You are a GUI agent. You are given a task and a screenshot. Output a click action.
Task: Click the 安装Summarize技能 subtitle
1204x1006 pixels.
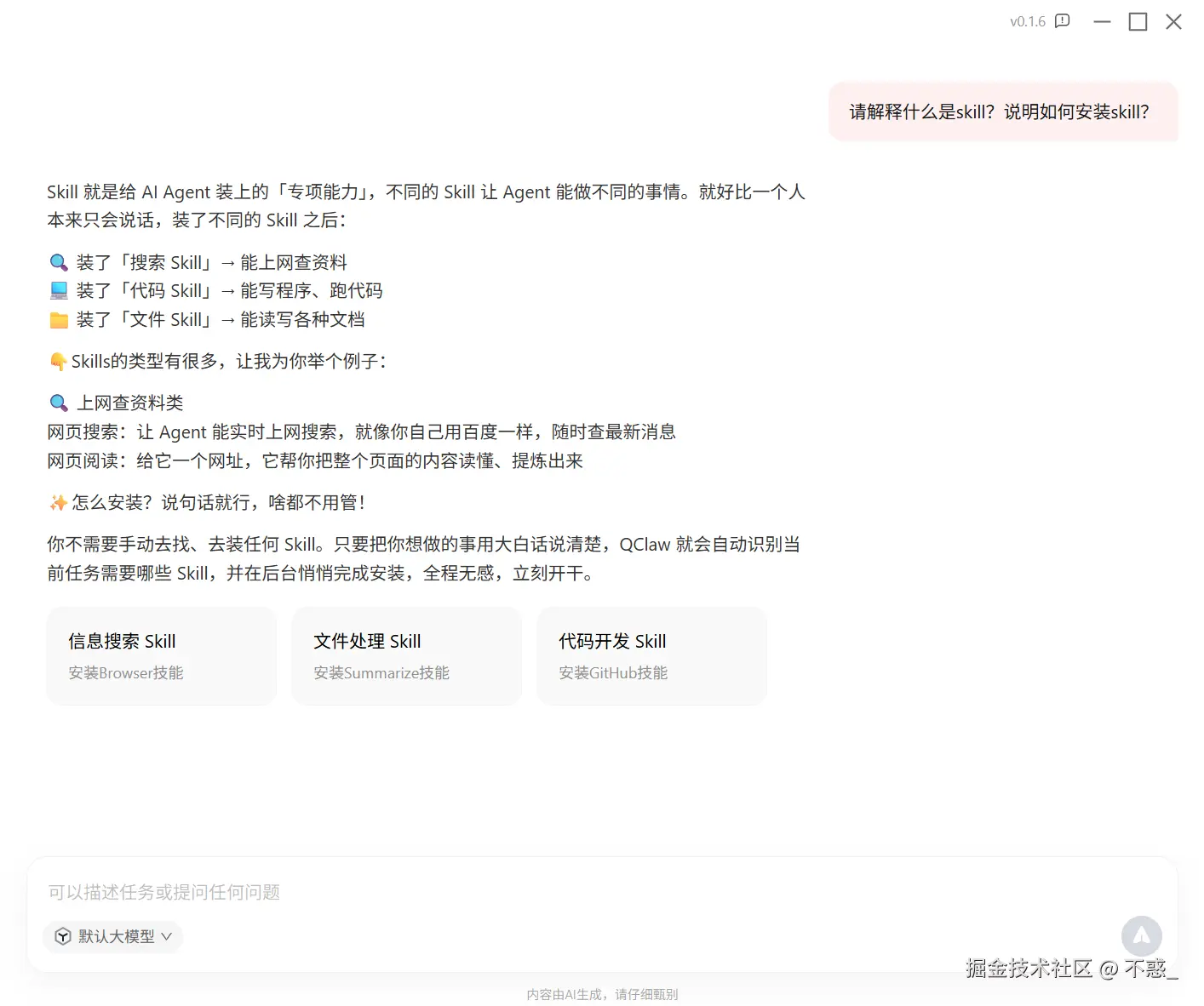(x=381, y=672)
